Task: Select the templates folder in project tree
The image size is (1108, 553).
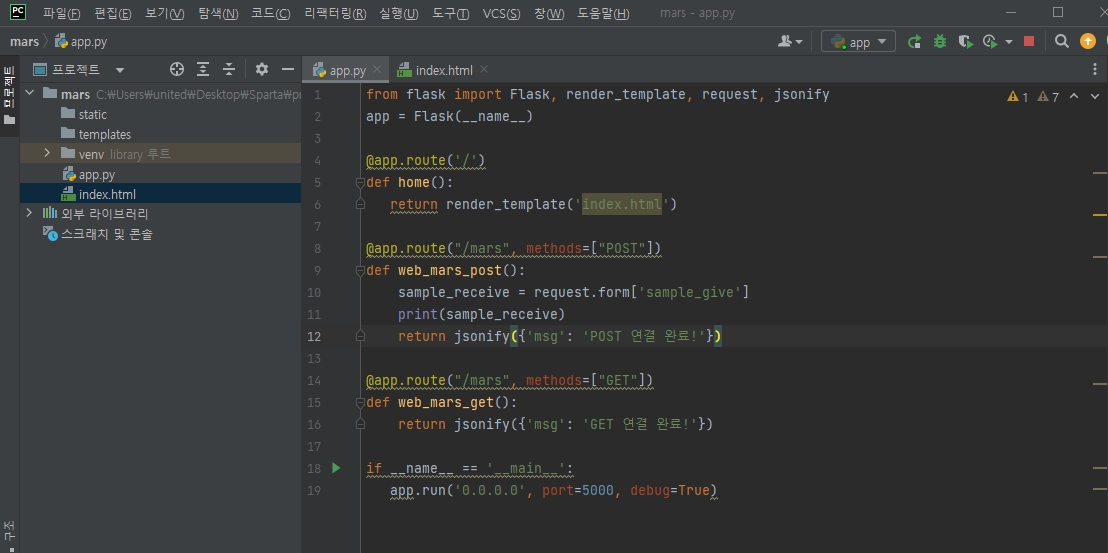Action: (104, 134)
